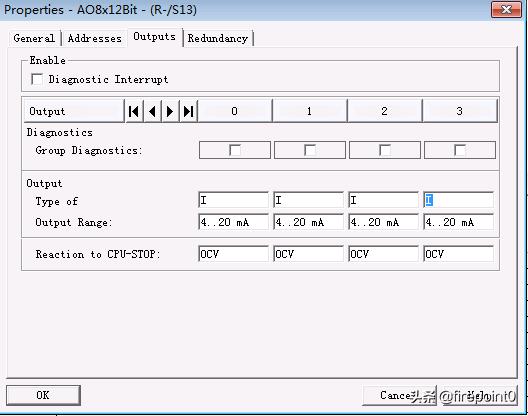Select the Outputs tab
Image resolution: width=528 pixels, height=416 pixels.
pyautogui.click(x=155, y=36)
